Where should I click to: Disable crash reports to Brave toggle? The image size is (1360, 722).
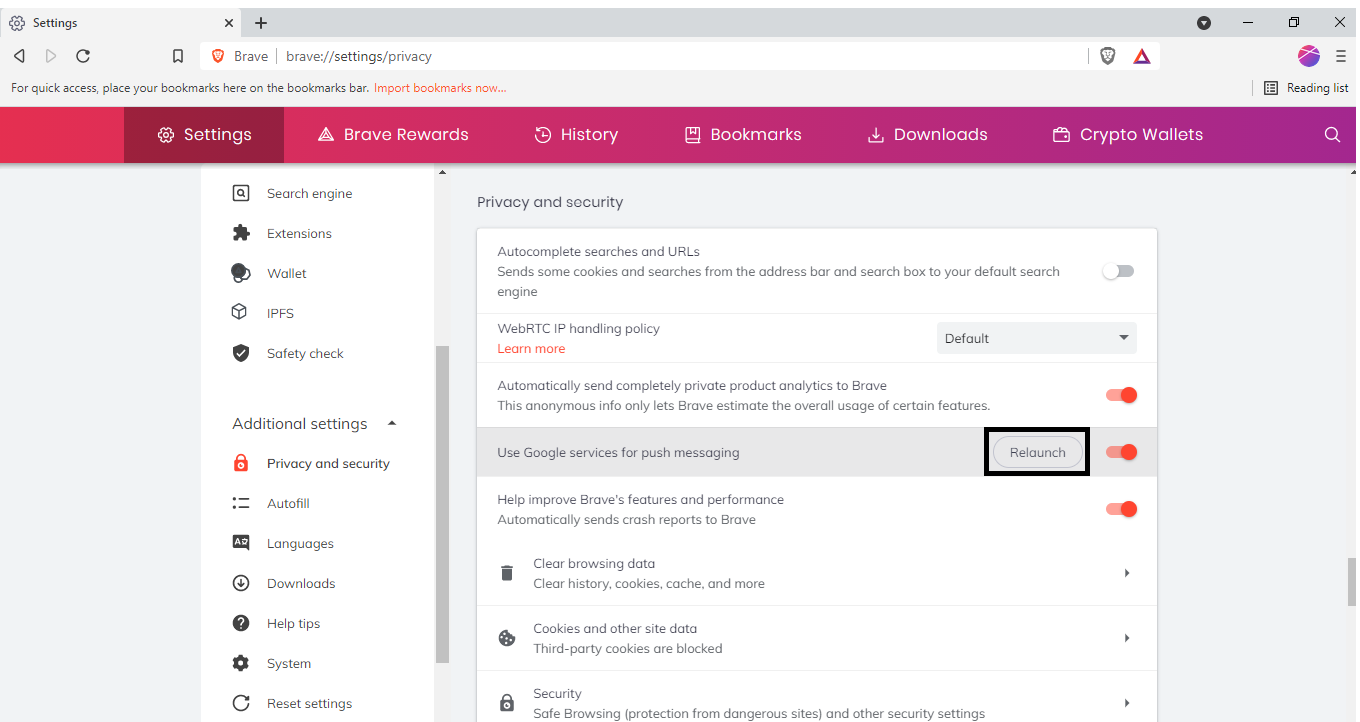tap(1122, 509)
